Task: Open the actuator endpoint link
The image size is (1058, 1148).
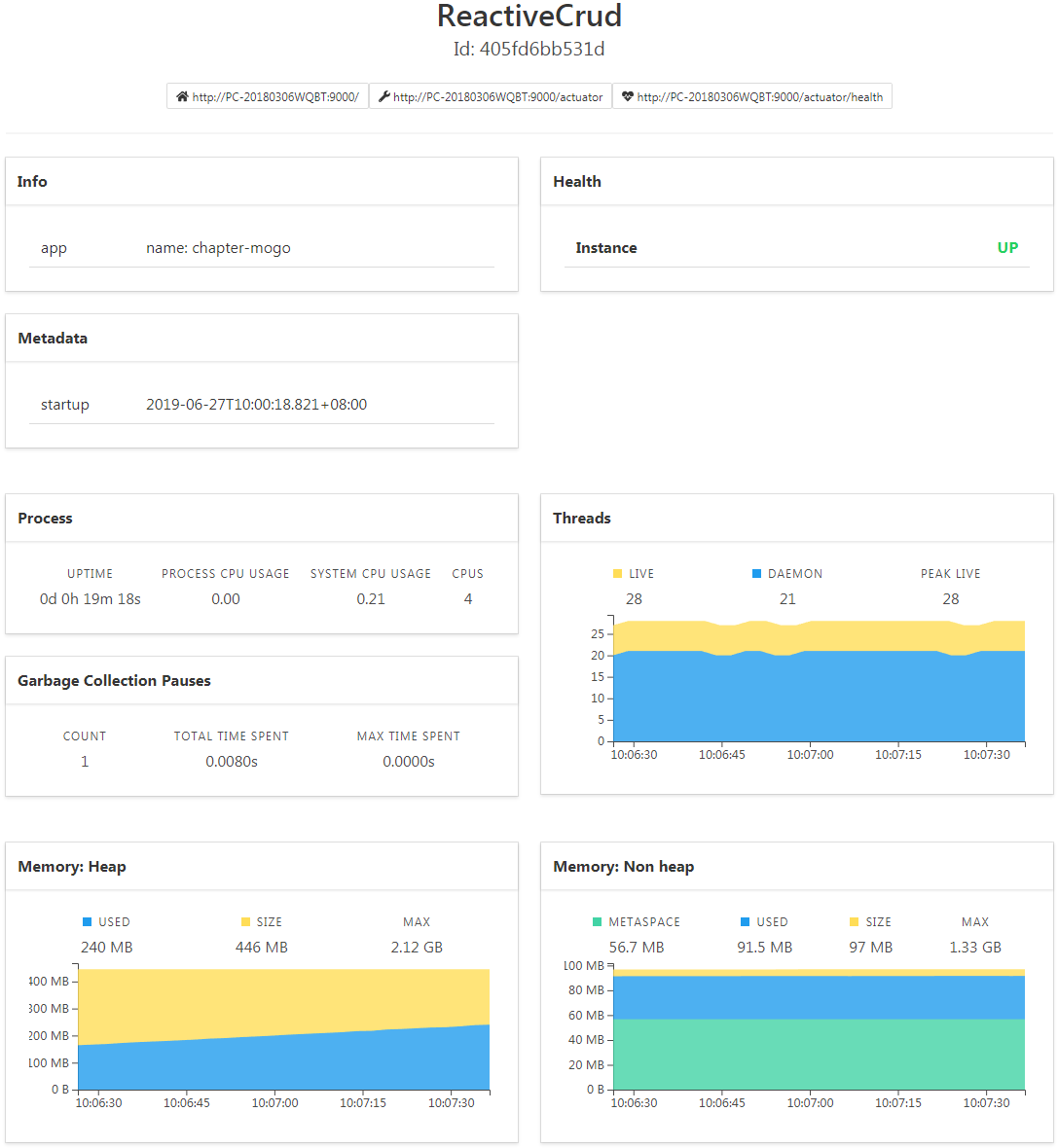Action: [496, 95]
